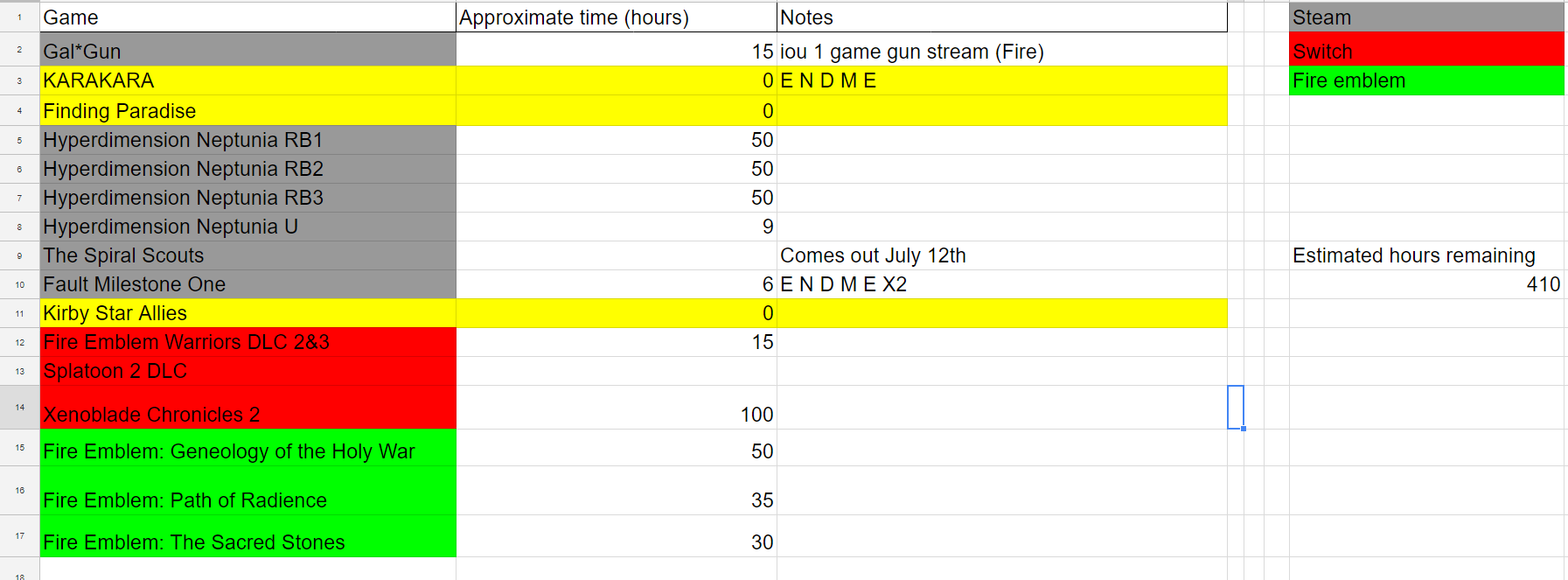The width and height of the screenshot is (1568, 580).
Task: Click the Comes out July 12th note
Action: pos(873,255)
